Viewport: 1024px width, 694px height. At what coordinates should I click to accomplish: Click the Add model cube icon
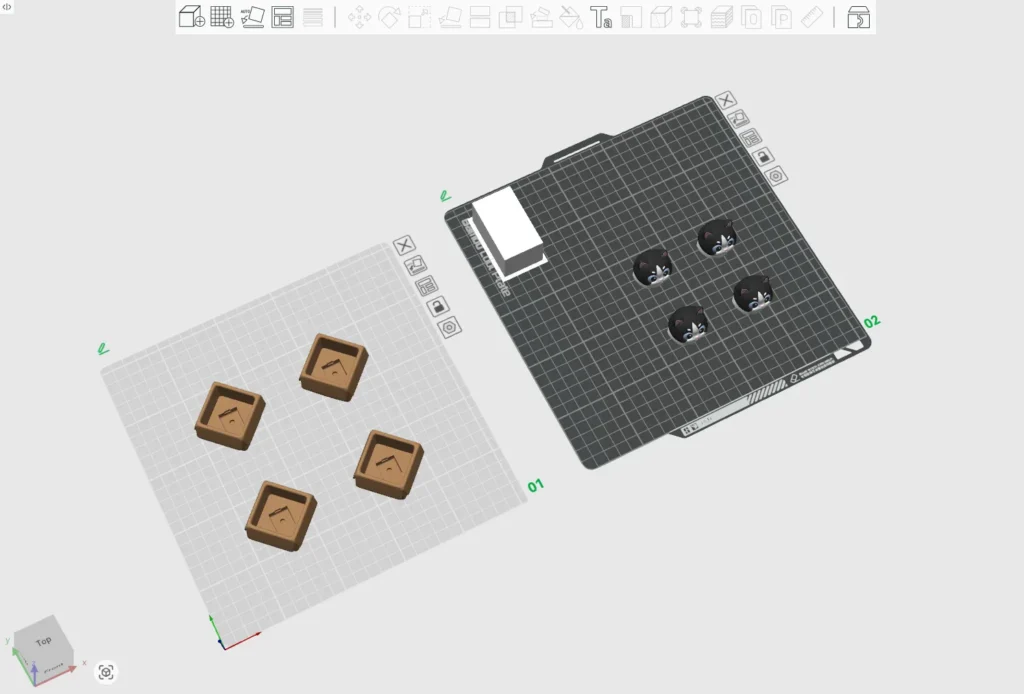pyautogui.click(x=191, y=17)
